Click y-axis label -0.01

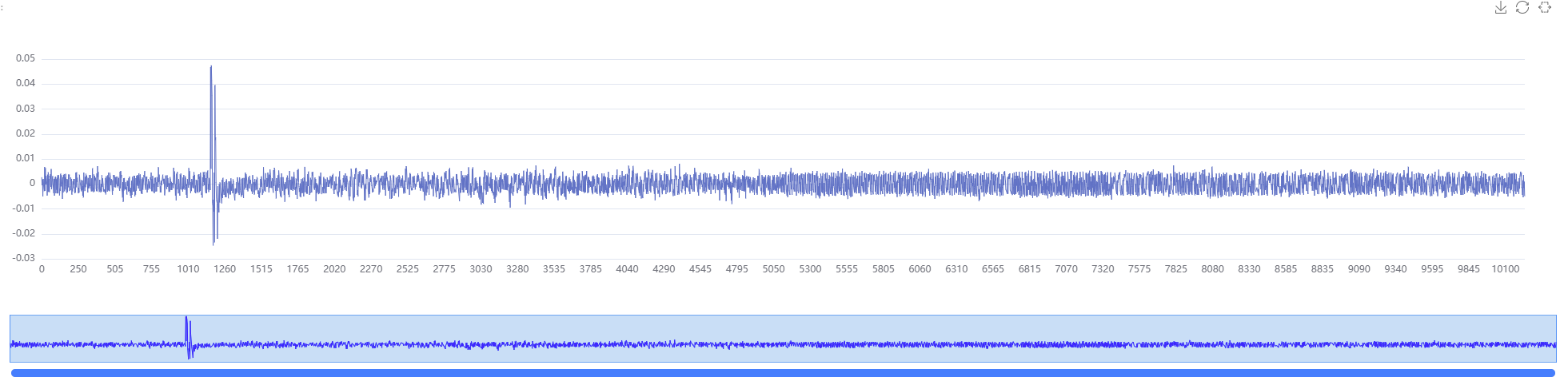[24, 208]
